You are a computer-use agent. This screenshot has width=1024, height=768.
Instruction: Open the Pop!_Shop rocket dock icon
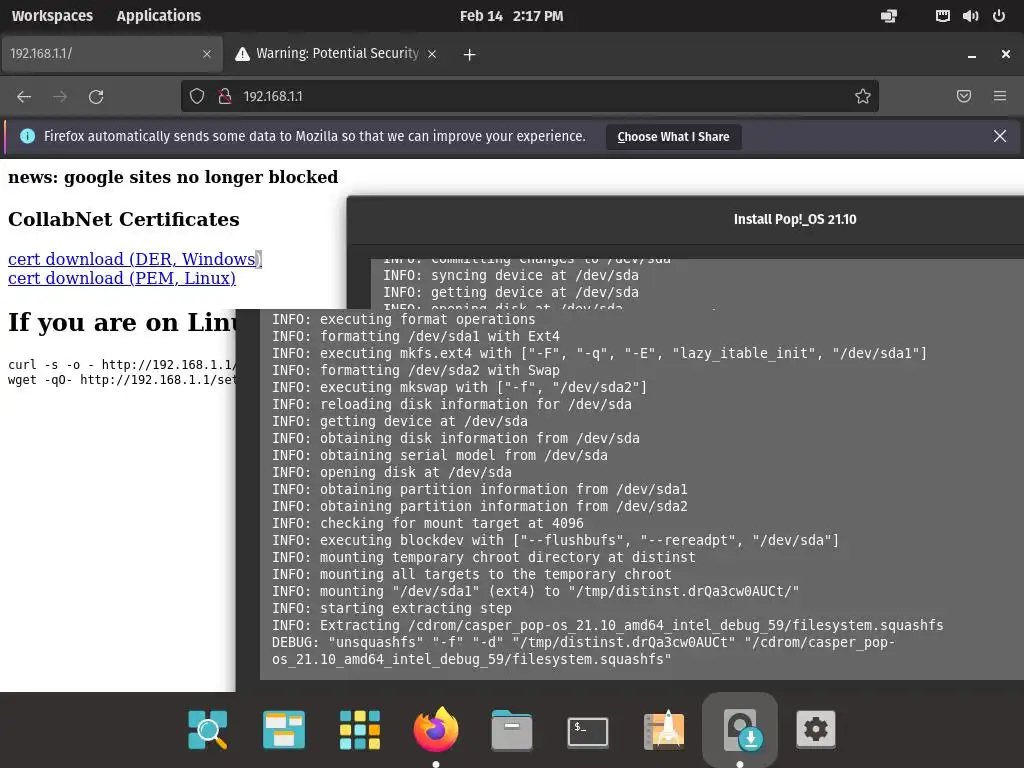click(664, 729)
